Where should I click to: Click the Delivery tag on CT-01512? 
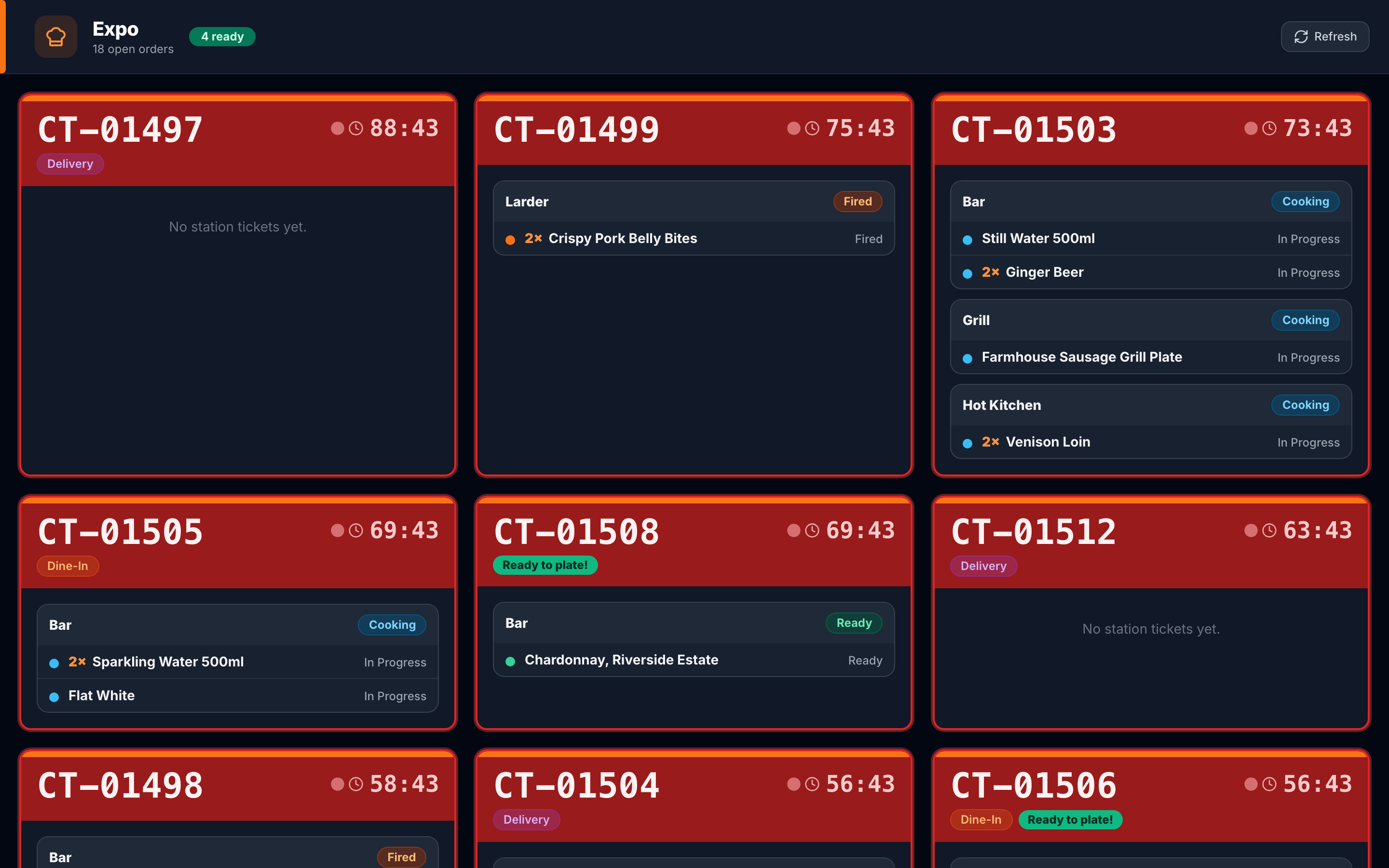[983, 566]
